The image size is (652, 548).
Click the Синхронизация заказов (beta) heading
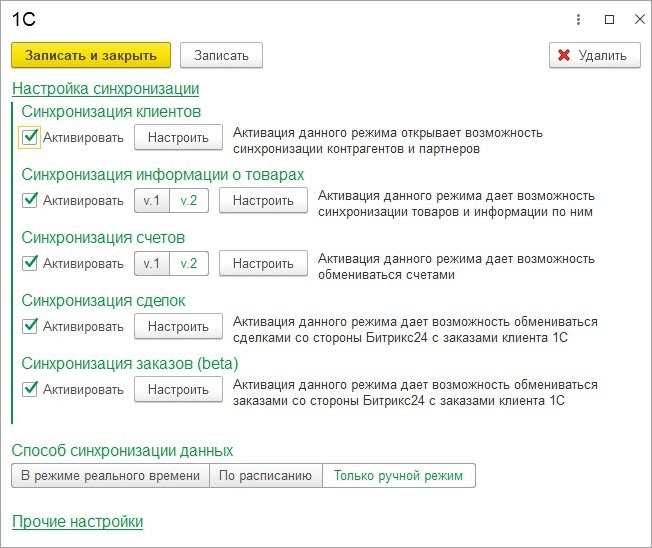coord(130,363)
